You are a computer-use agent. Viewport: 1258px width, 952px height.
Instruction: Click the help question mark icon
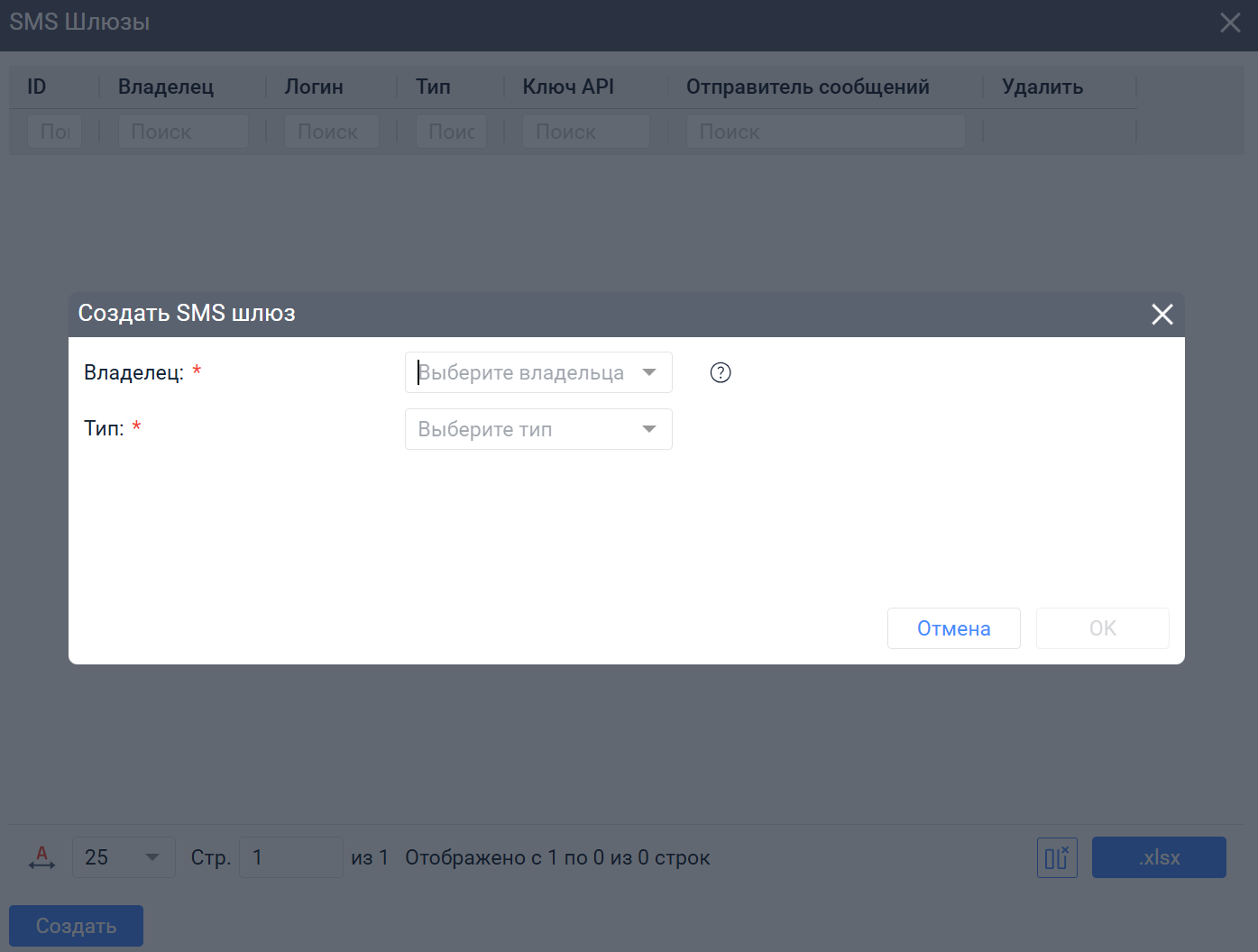click(721, 372)
